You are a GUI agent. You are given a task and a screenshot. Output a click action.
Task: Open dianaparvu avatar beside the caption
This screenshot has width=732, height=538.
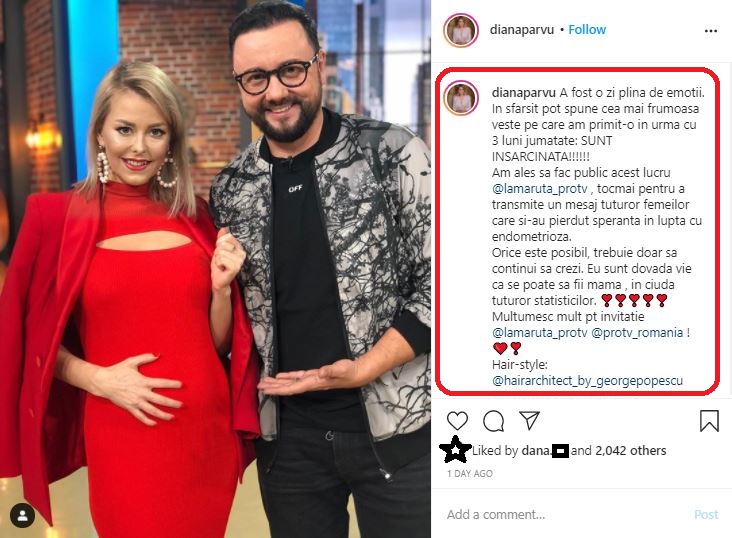pyautogui.click(x=461, y=98)
